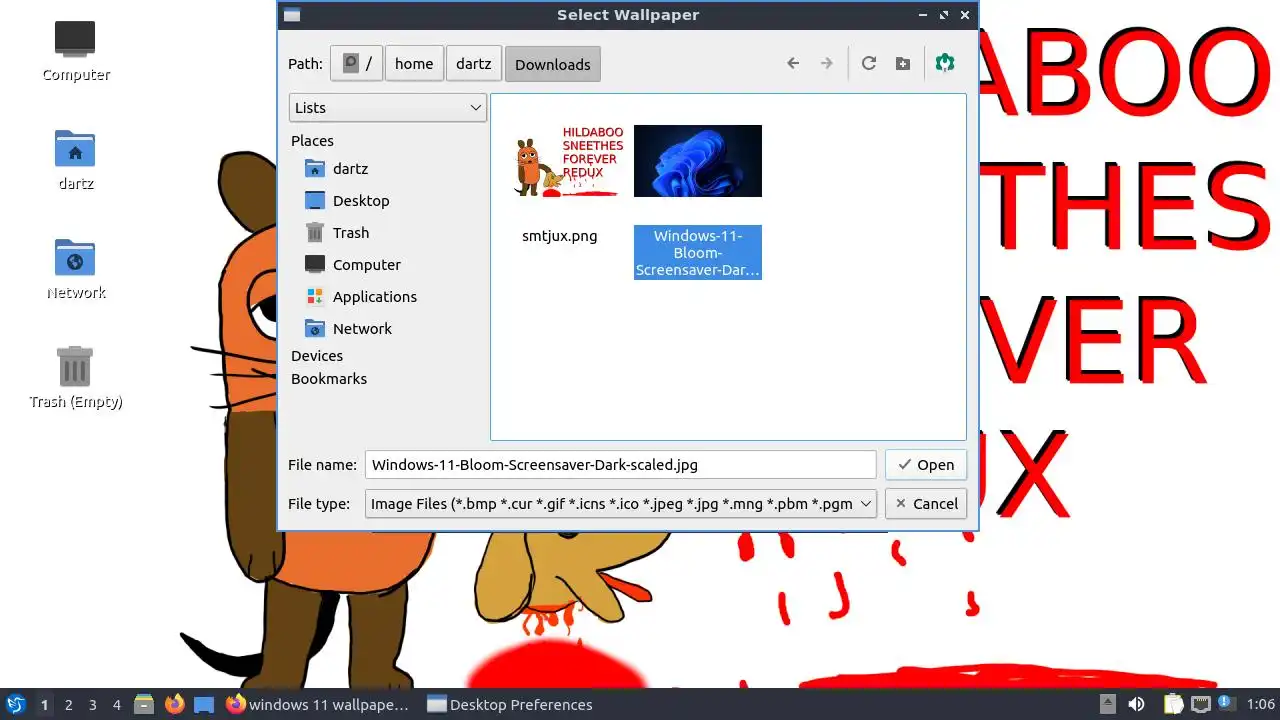Click the Downloads path segment
The image size is (1280, 720).
pos(553,64)
